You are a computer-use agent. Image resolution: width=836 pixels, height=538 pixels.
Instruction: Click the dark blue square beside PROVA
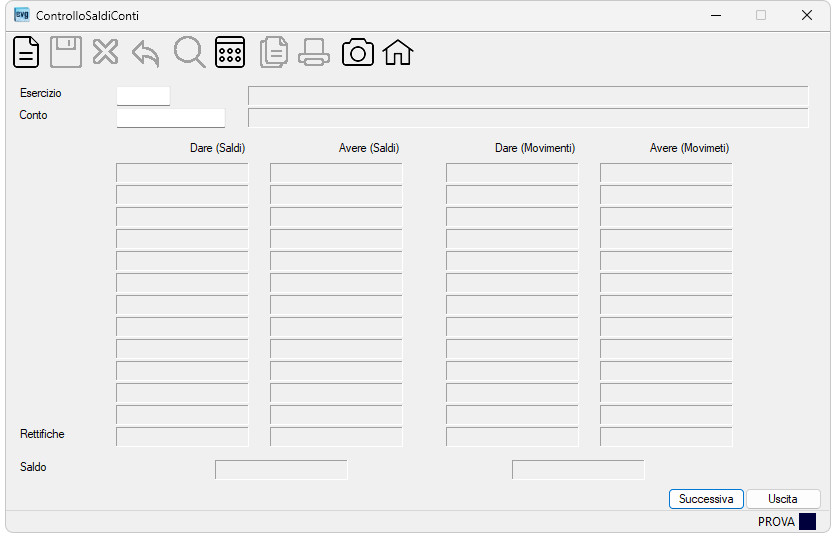coord(807,521)
